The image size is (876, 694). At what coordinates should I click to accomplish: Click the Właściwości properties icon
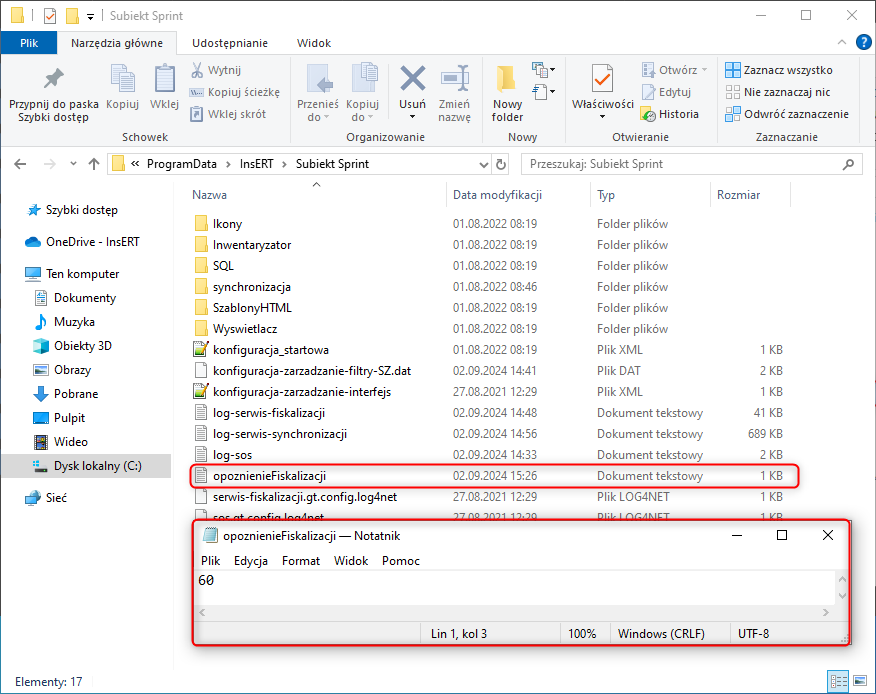coord(602,78)
